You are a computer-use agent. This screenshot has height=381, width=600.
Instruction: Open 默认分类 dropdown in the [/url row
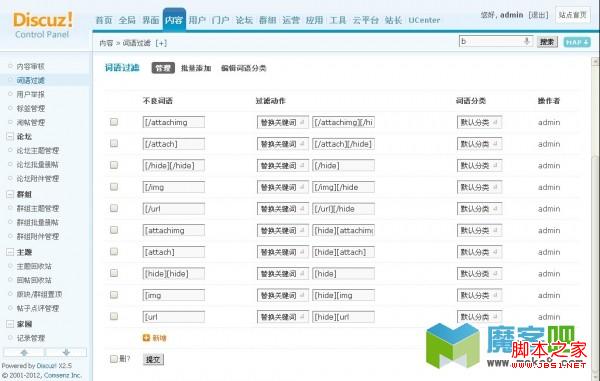pyautogui.click(x=479, y=209)
